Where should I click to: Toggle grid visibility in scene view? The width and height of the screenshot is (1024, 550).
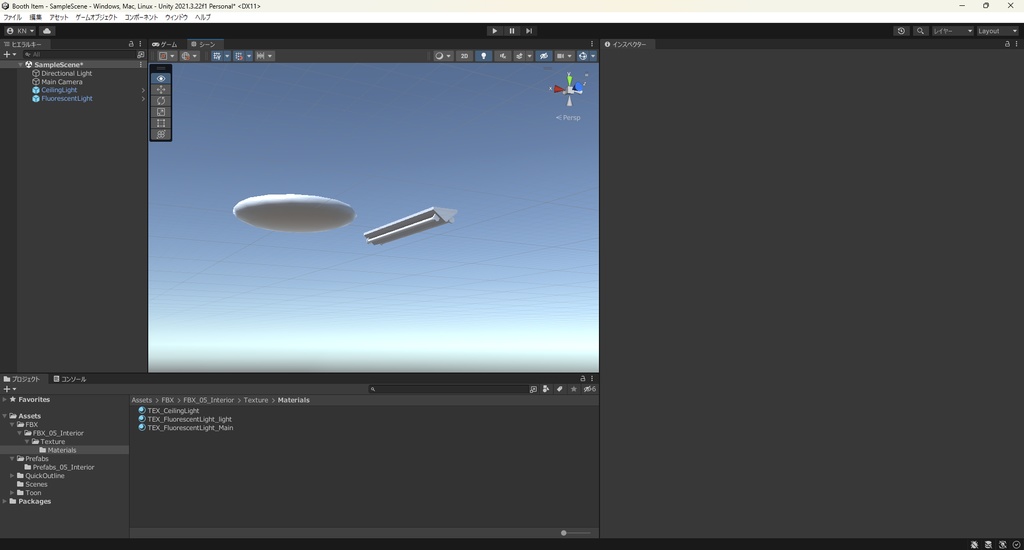[217, 56]
